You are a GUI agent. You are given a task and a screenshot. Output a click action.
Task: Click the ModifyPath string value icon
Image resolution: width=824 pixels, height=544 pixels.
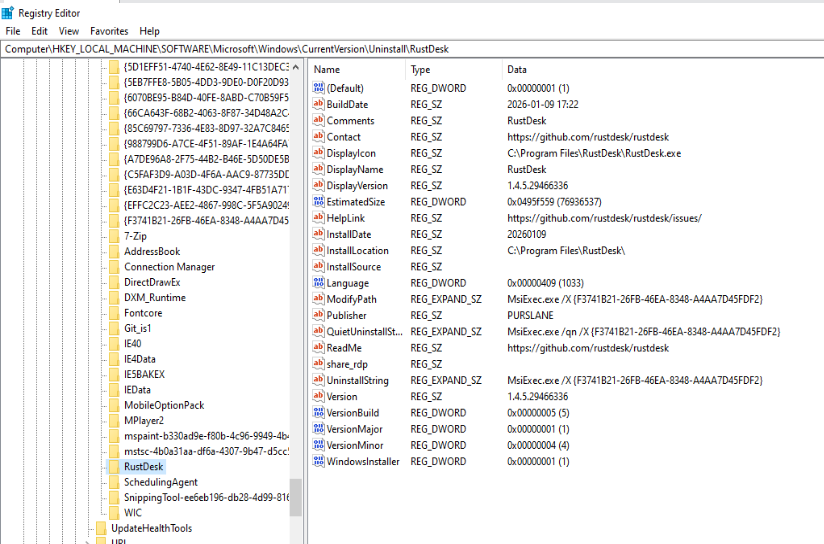coord(318,299)
